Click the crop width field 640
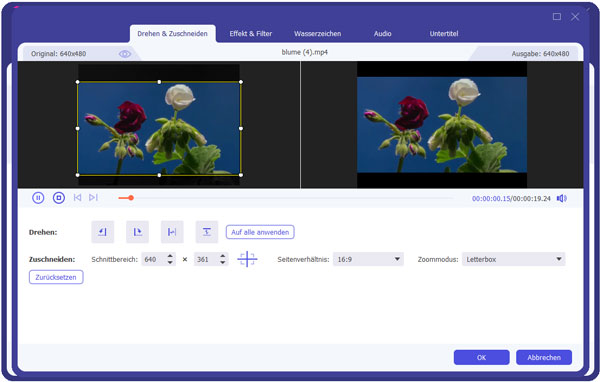Image resolution: width=600 pixels, height=382 pixels. coord(154,259)
